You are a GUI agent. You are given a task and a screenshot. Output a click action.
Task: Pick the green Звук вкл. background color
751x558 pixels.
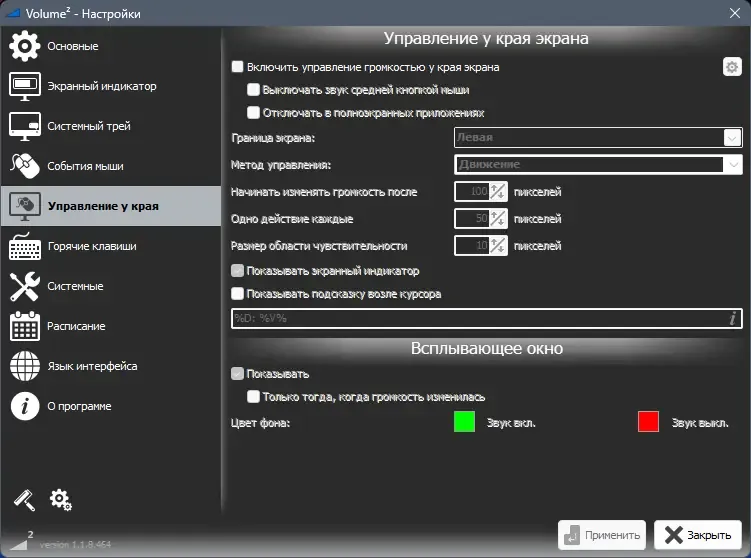(x=464, y=421)
